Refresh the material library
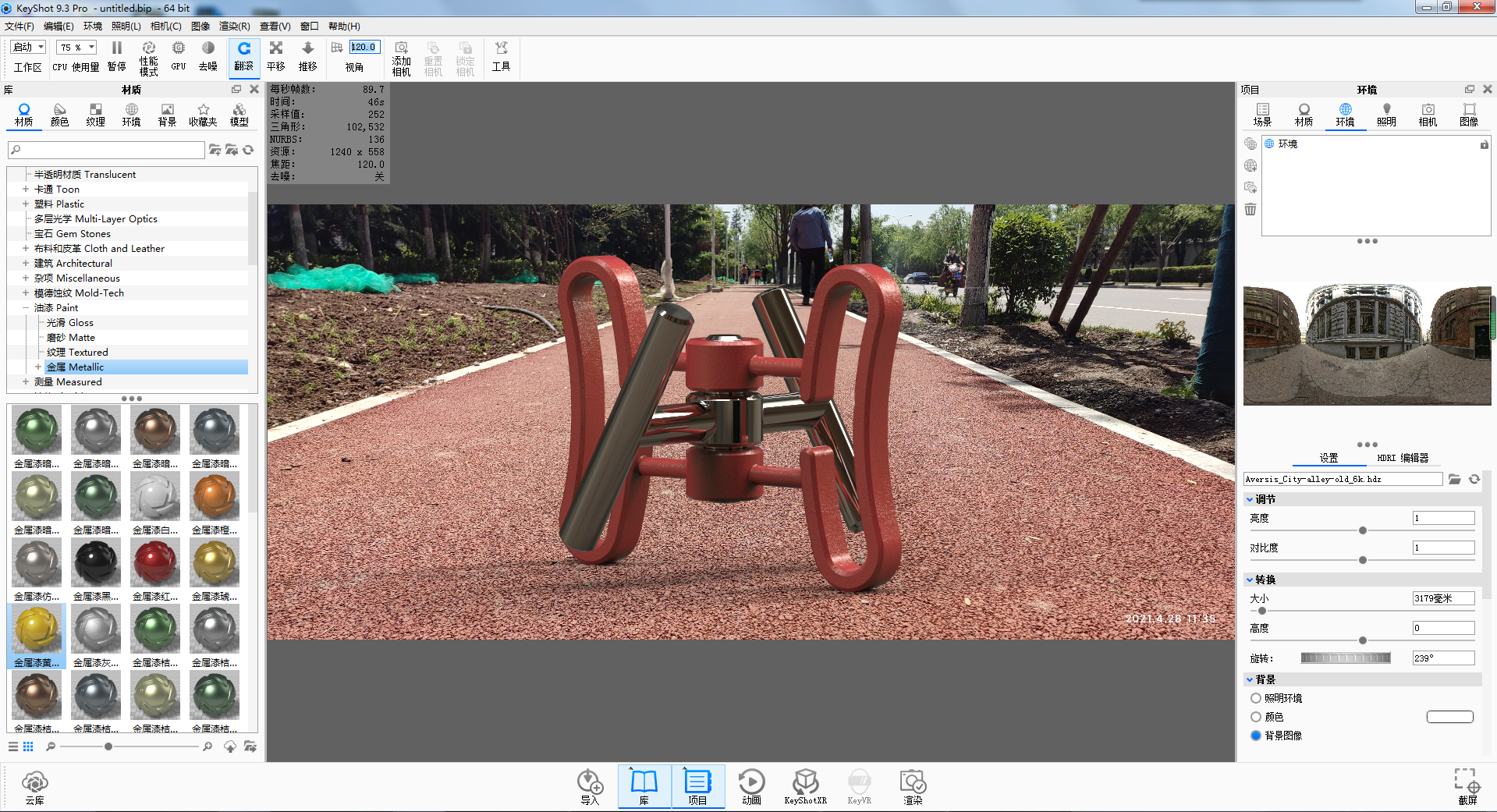Image resolution: width=1497 pixels, height=812 pixels. click(x=249, y=150)
